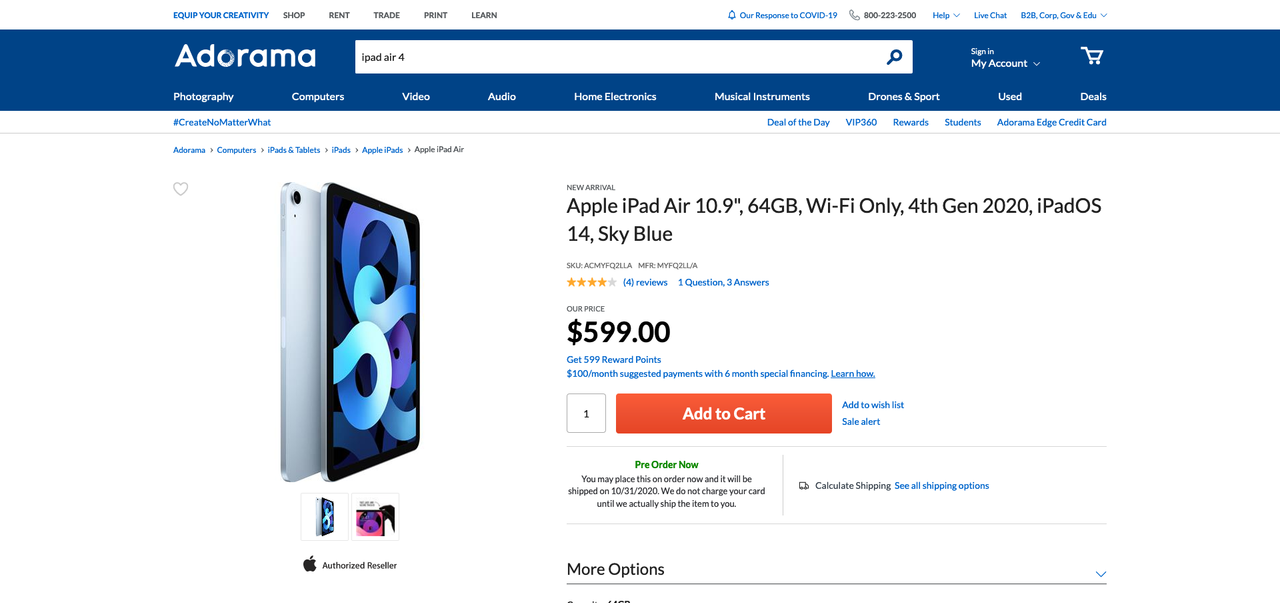Click the search magnifier icon
The width and height of the screenshot is (1280, 603).
tap(894, 57)
